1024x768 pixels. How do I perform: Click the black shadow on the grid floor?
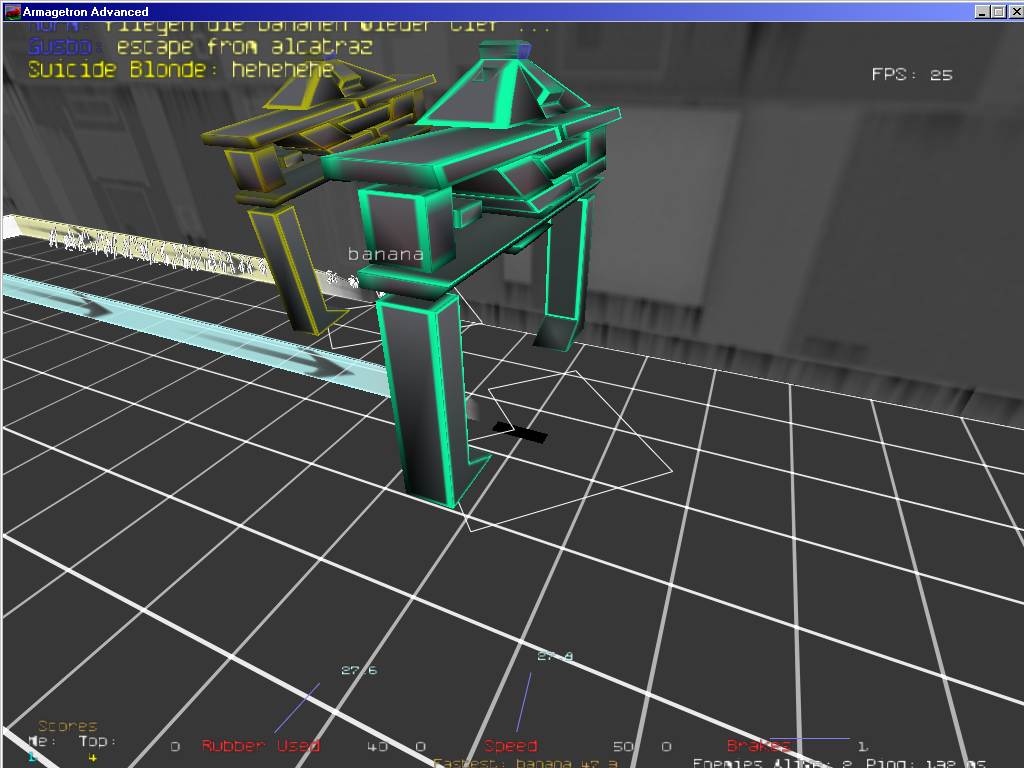[520, 432]
